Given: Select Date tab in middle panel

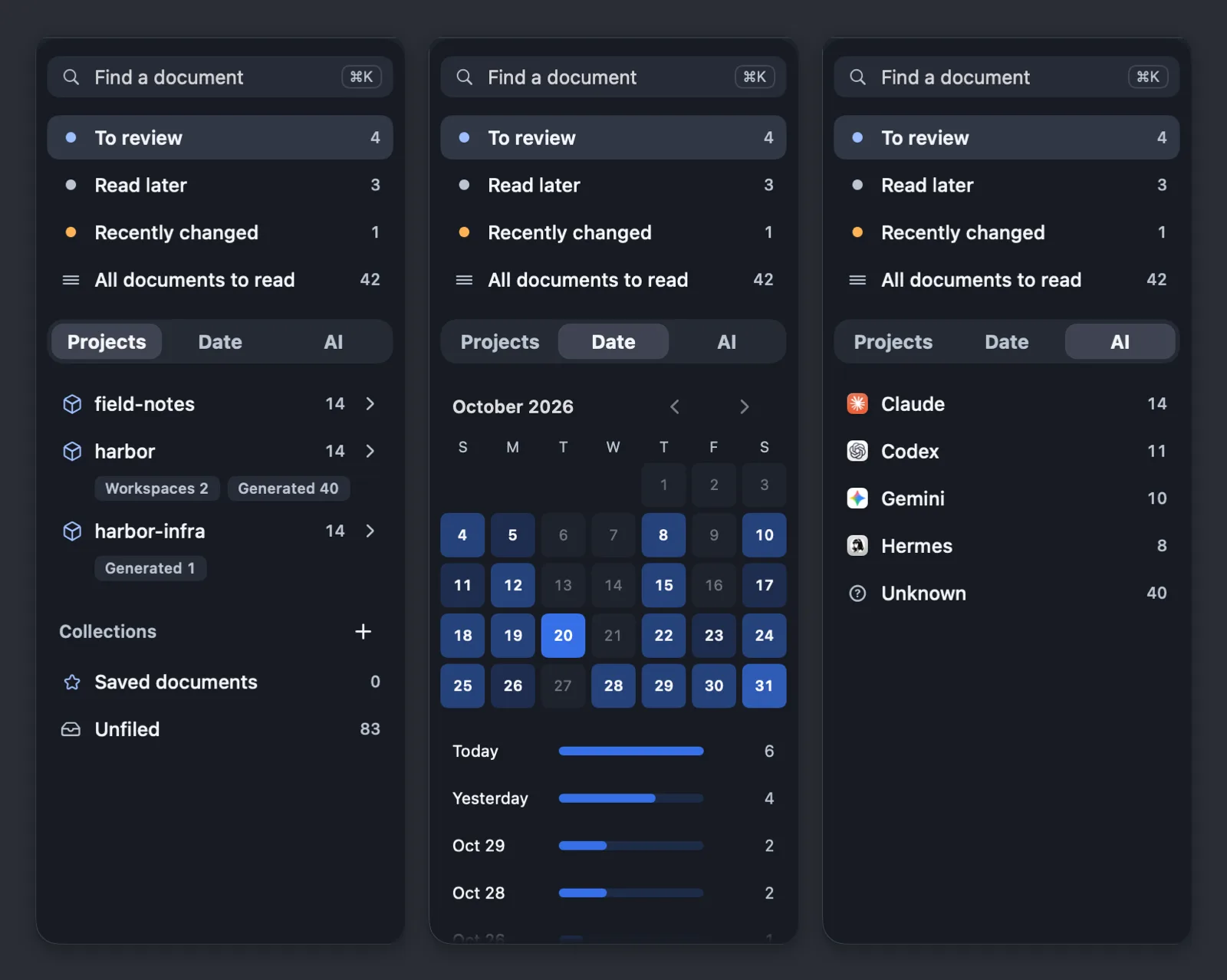Looking at the screenshot, I should 613,341.
